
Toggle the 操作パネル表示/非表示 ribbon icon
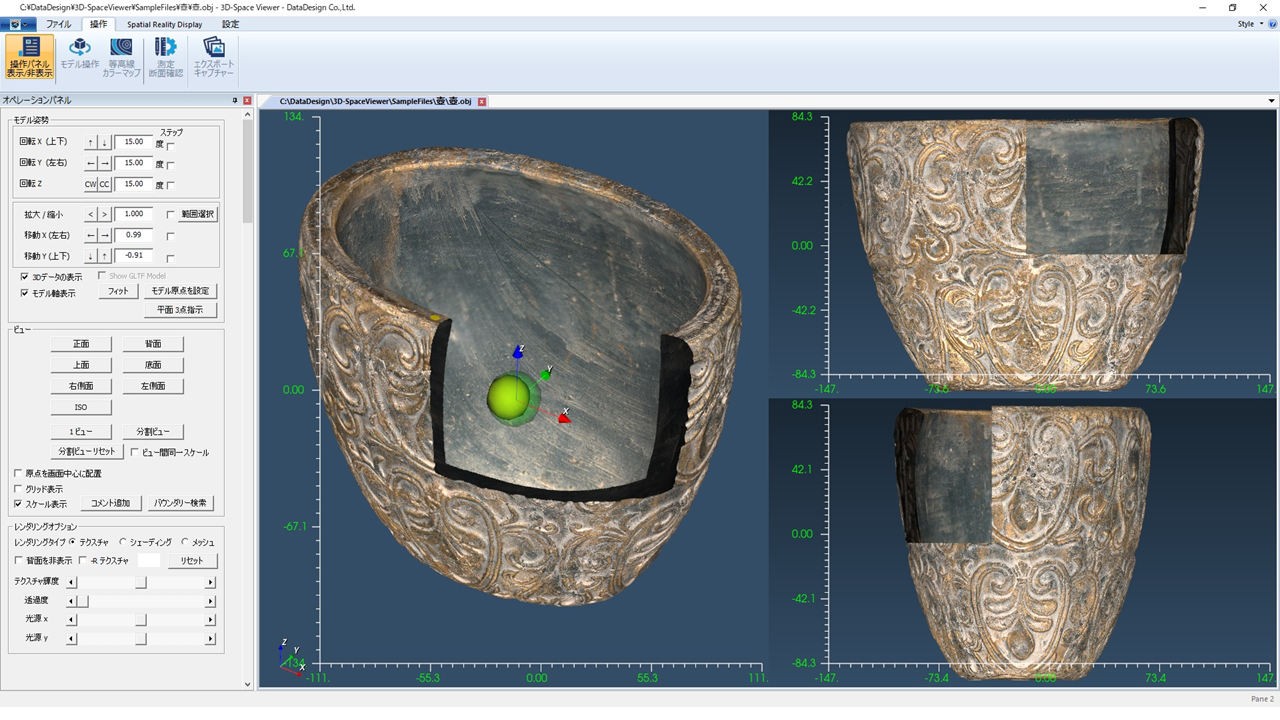pyautogui.click(x=30, y=57)
